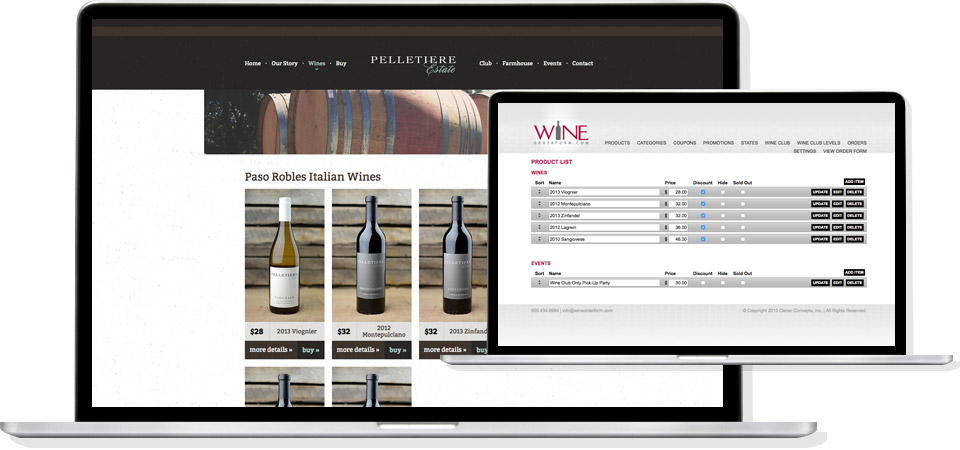Open Our Story on Pelletiere site
The image size is (960, 450).
coord(285,63)
